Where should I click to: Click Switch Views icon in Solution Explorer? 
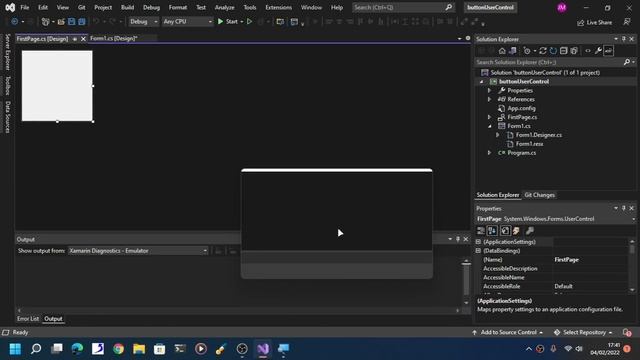click(513, 51)
